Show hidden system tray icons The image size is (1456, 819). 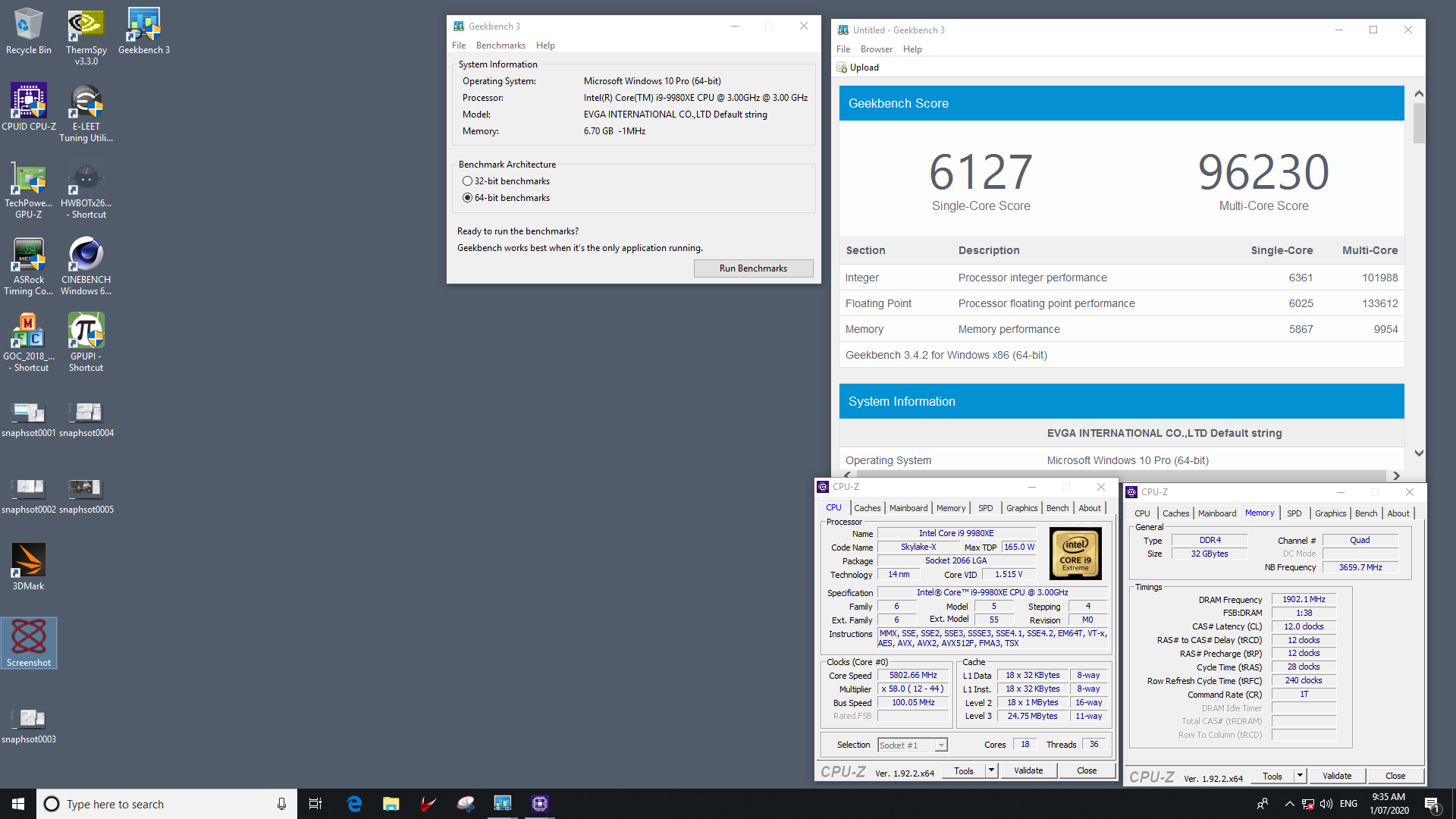point(1289,804)
